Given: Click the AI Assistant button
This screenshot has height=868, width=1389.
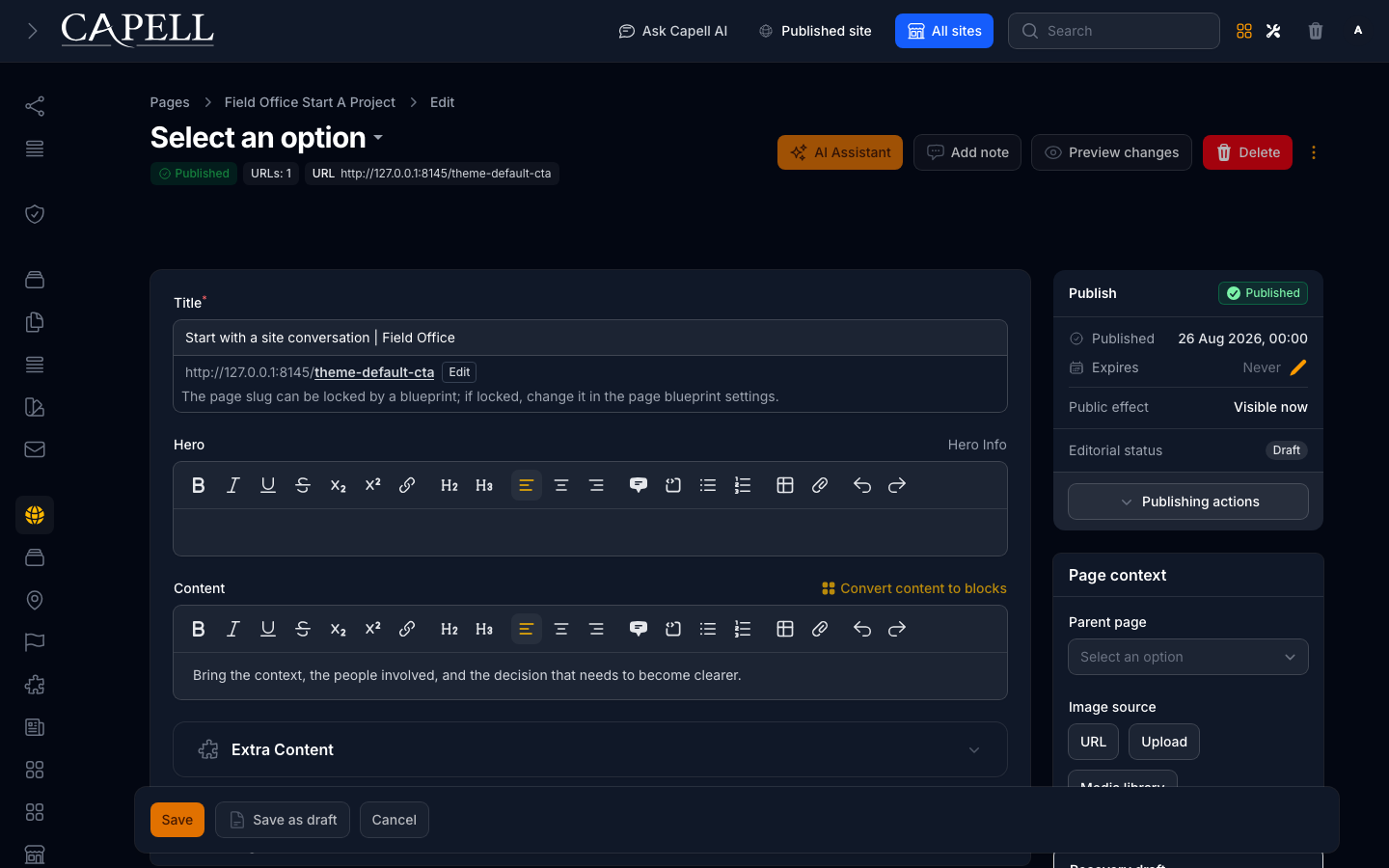Looking at the screenshot, I should 840,152.
